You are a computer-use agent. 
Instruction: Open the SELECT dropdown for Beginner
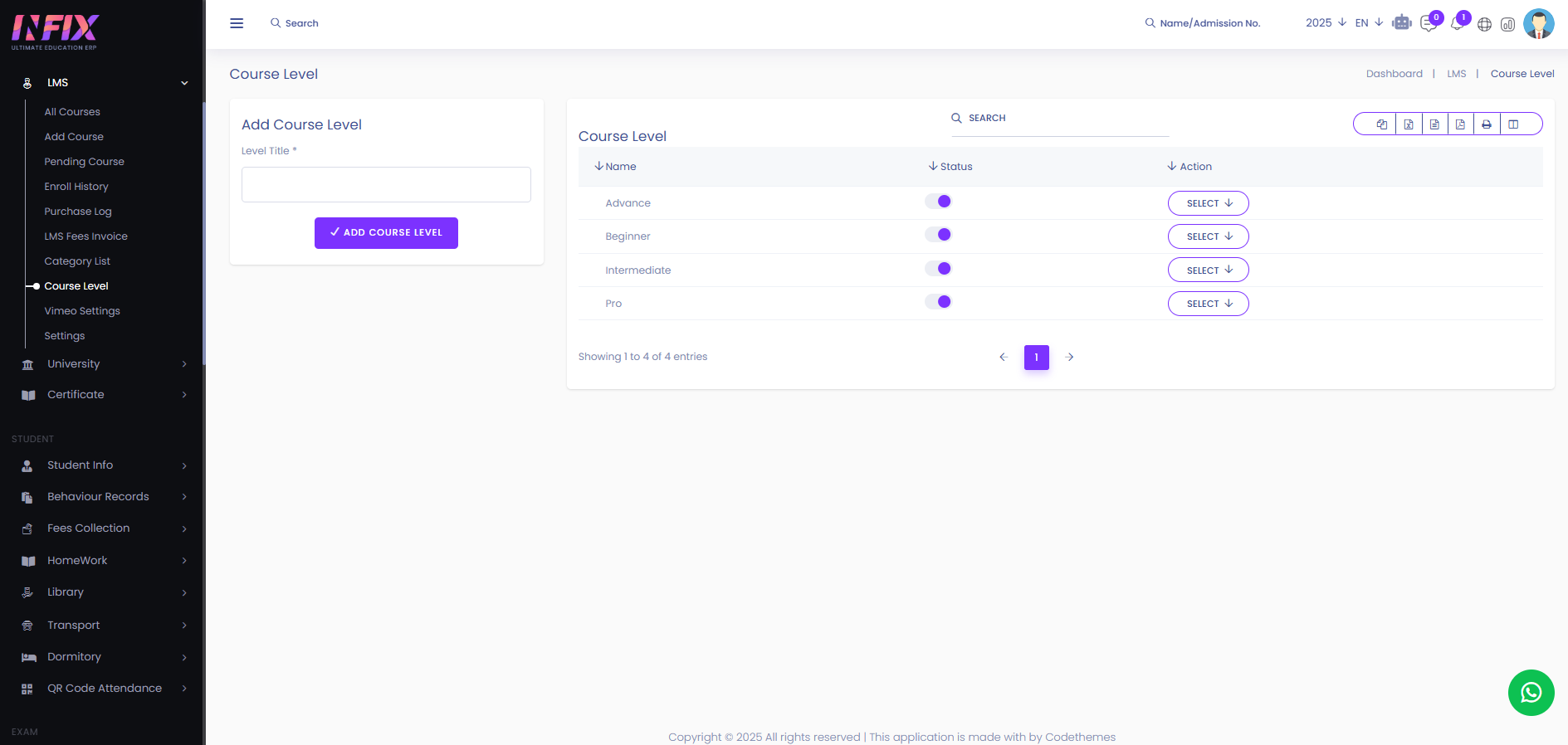[1209, 236]
